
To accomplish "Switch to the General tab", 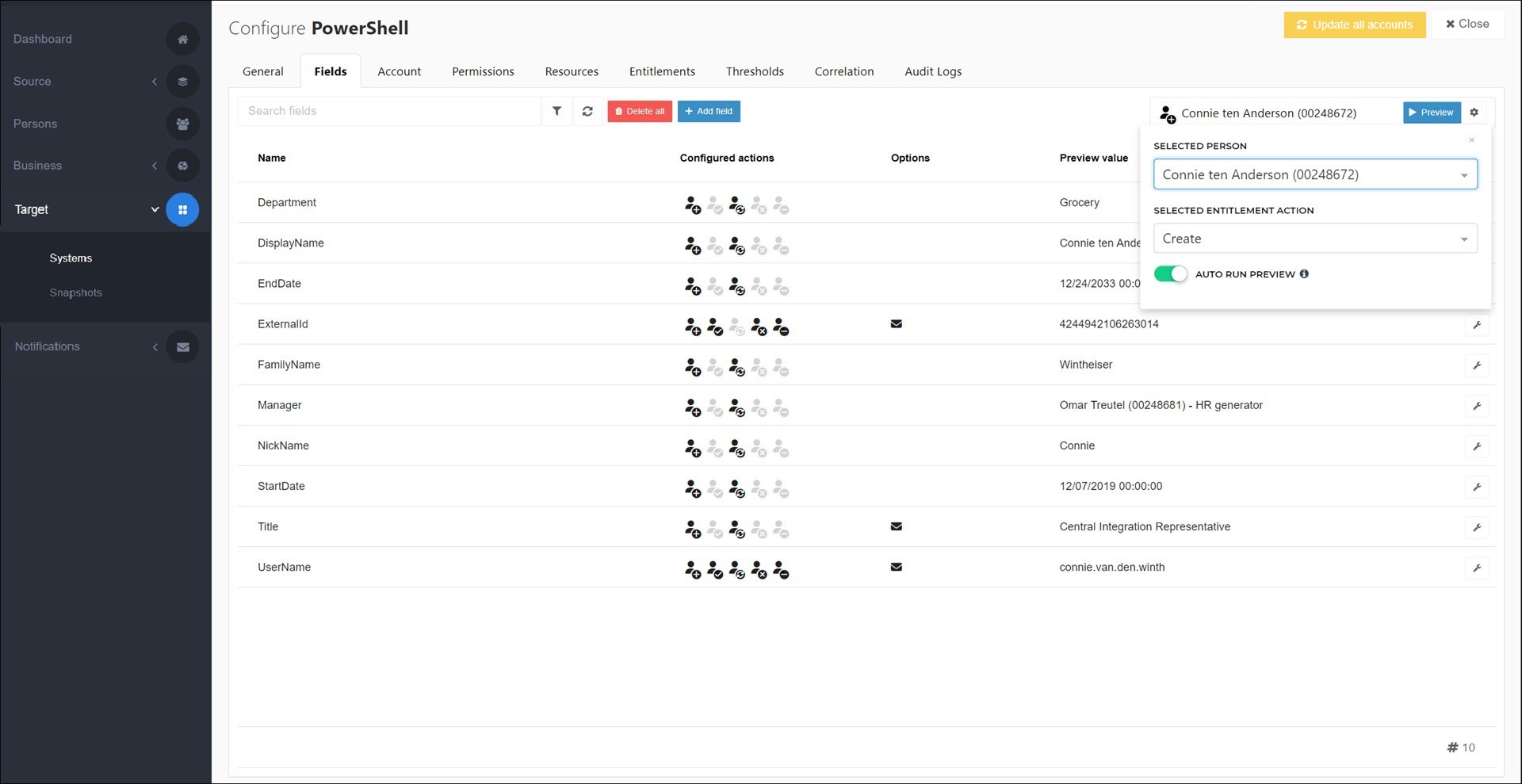I will (263, 71).
